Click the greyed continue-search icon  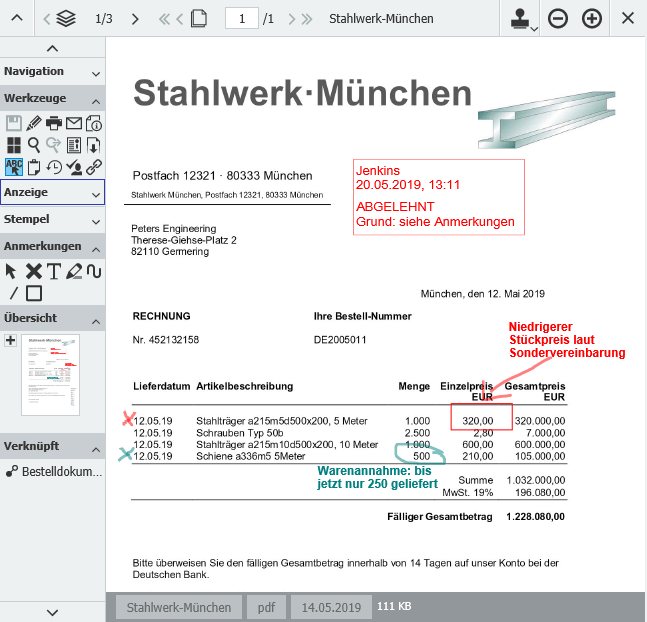pyautogui.click(x=54, y=145)
